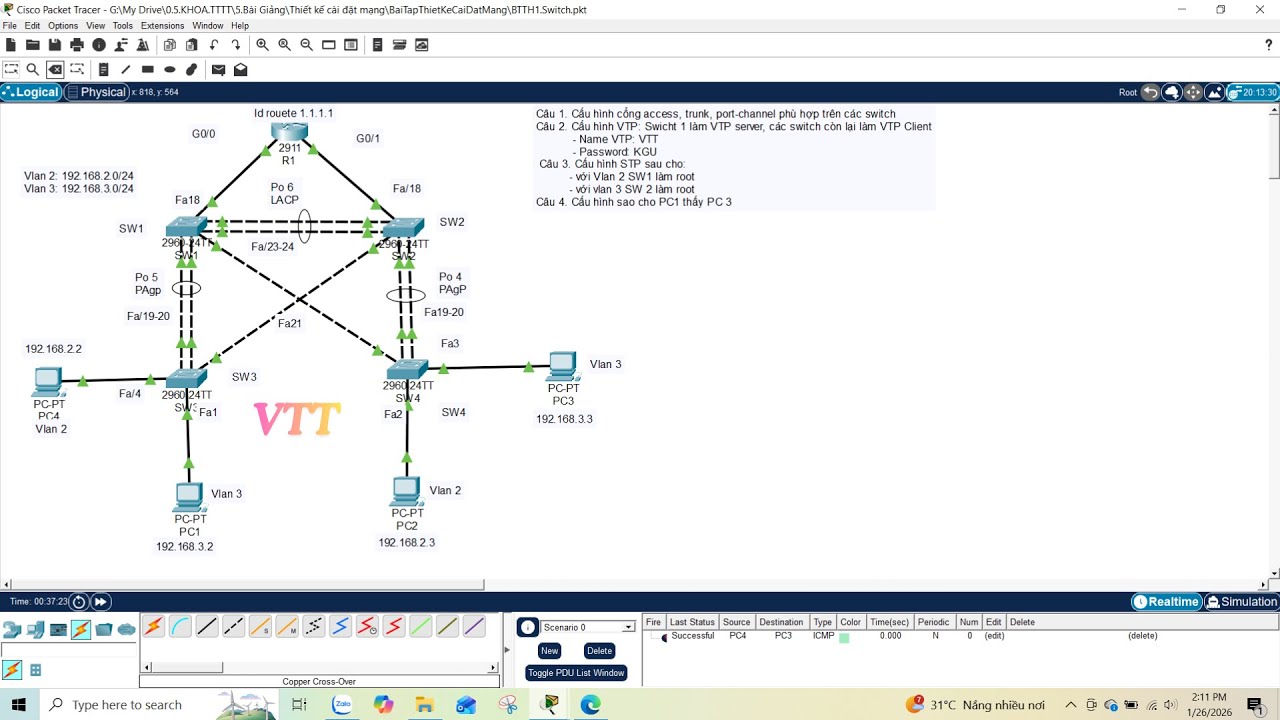Pick the Serial DCE cable with clock

point(367,627)
